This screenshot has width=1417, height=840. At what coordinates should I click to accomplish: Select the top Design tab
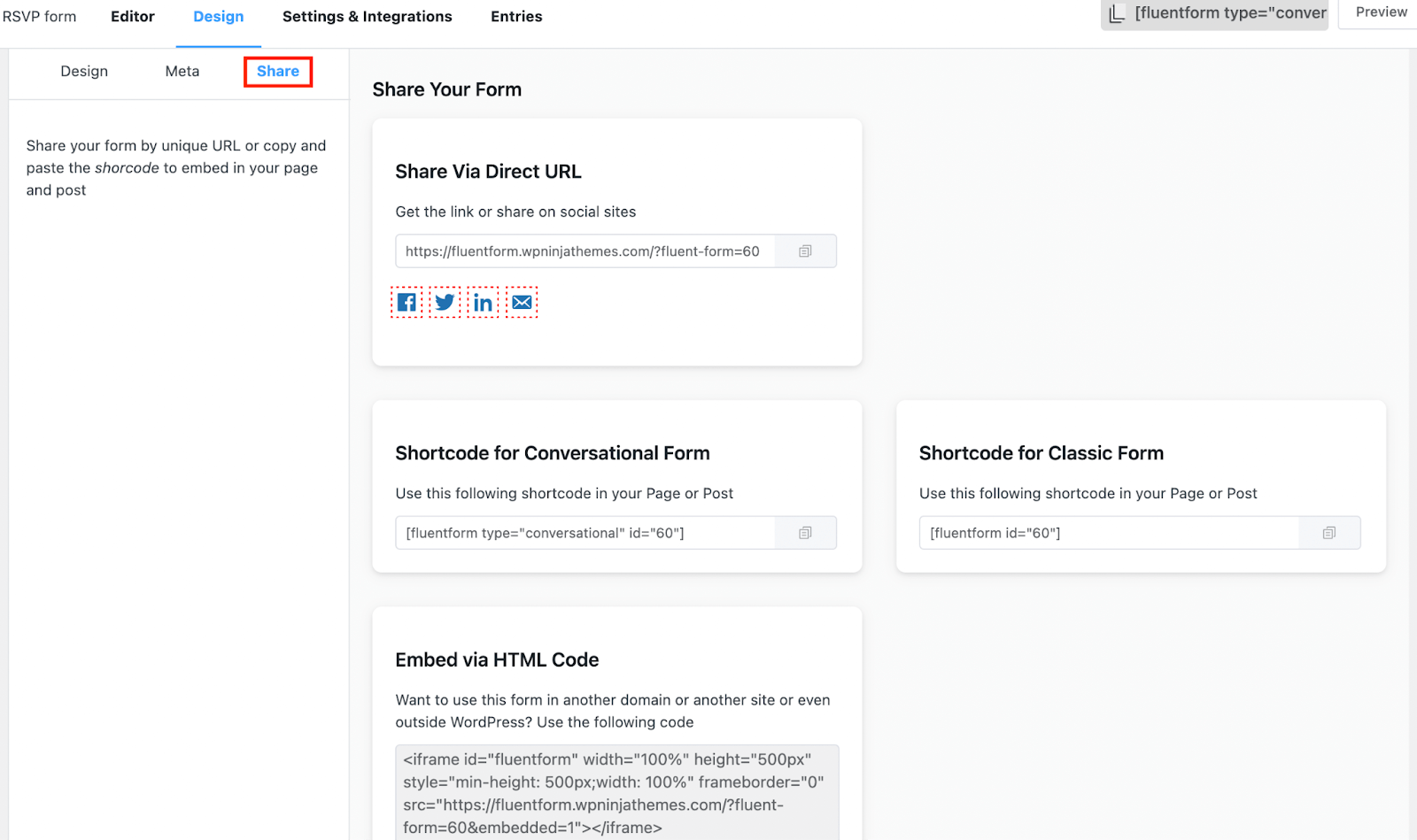[219, 17]
